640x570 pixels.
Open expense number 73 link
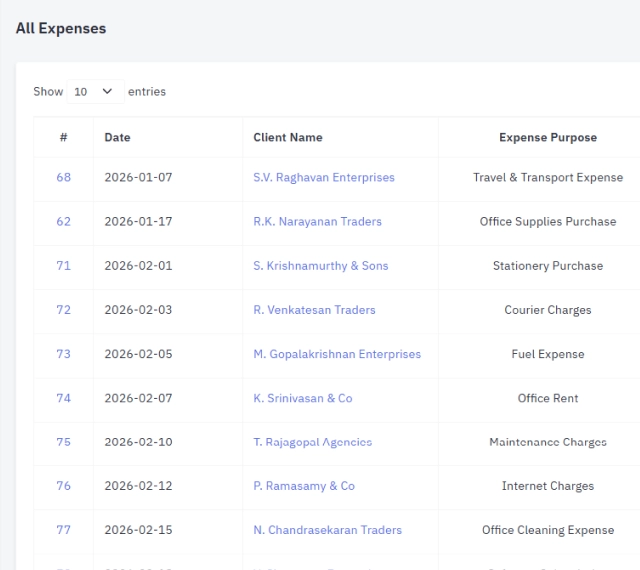coord(64,354)
